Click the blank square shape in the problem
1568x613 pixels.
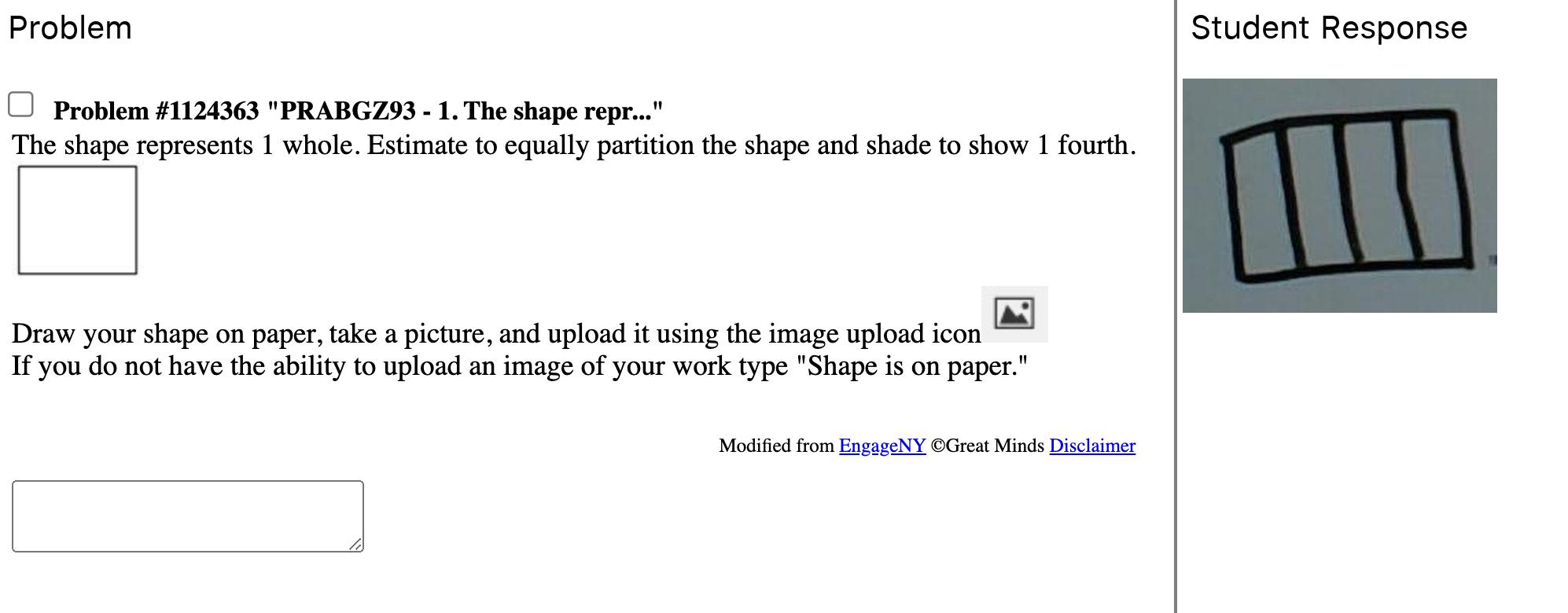point(77,220)
